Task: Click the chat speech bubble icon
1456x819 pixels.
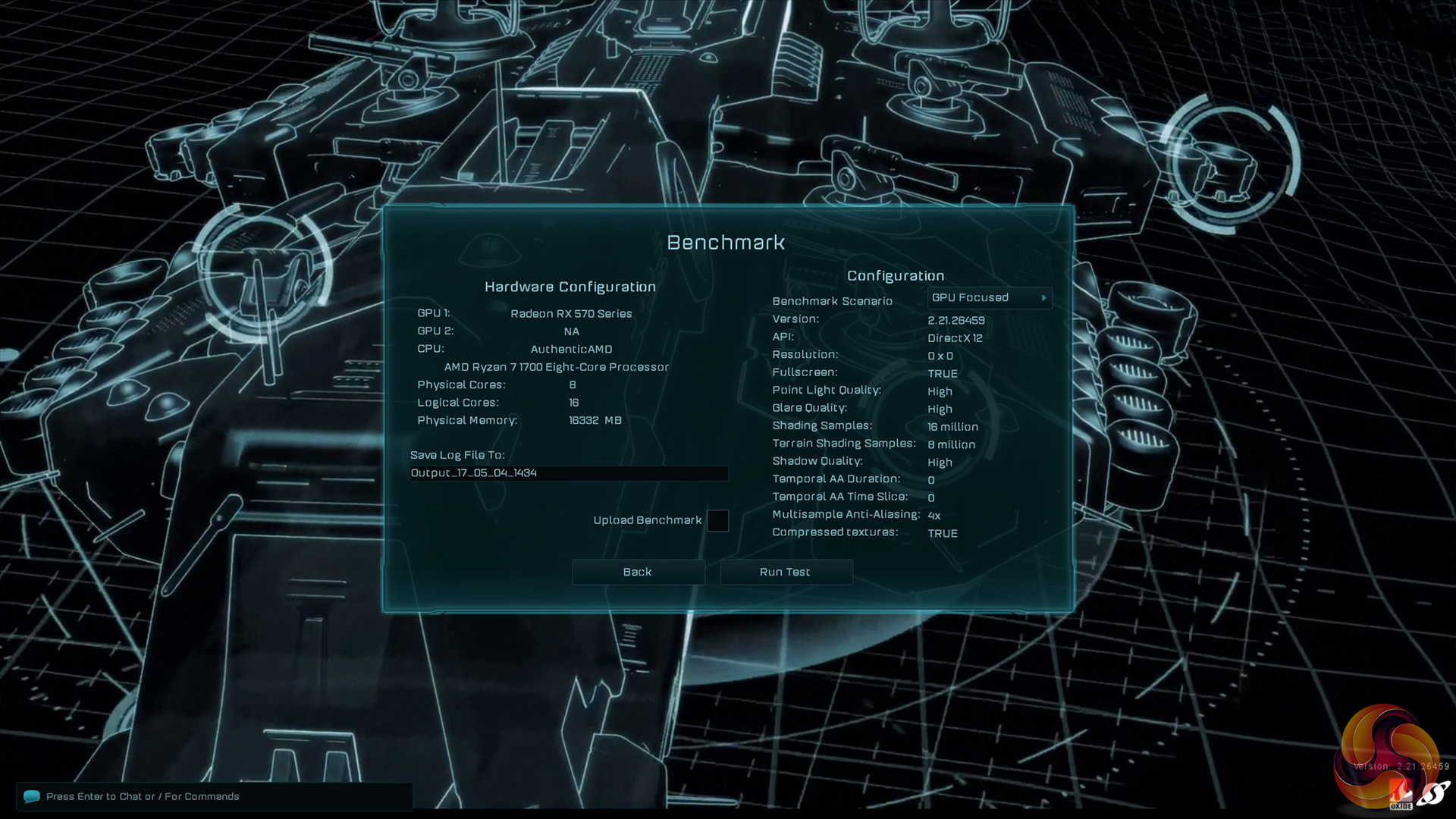Action: [x=31, y=796]
